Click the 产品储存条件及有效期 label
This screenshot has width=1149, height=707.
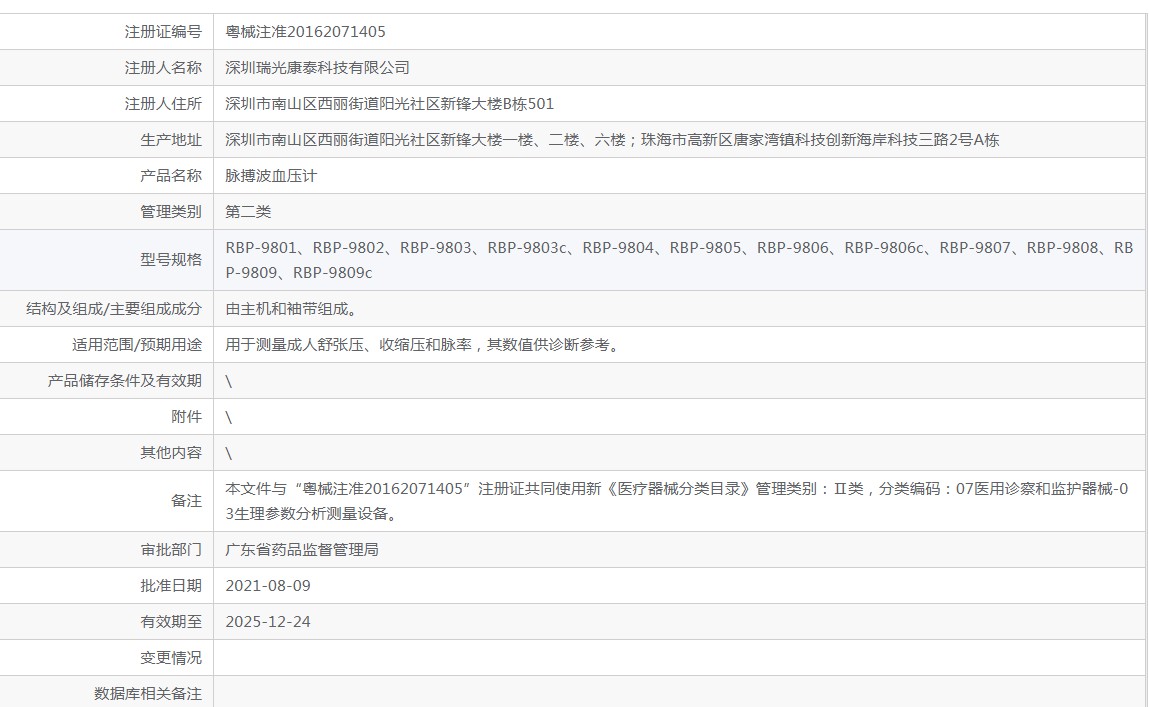coord(125,380)
